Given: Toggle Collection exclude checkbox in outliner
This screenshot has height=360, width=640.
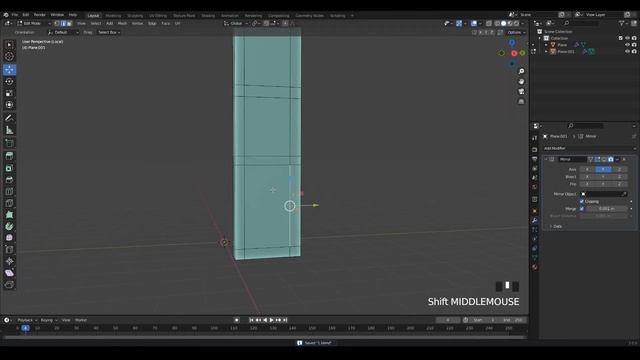Looking at the screenshot, I should [x=620, y=38].
